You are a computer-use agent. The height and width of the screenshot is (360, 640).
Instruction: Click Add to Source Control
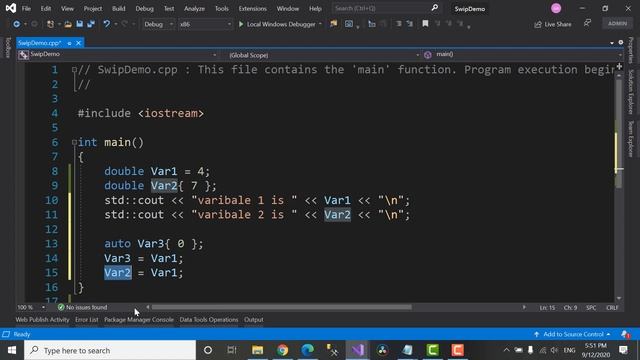coord(572,334)
